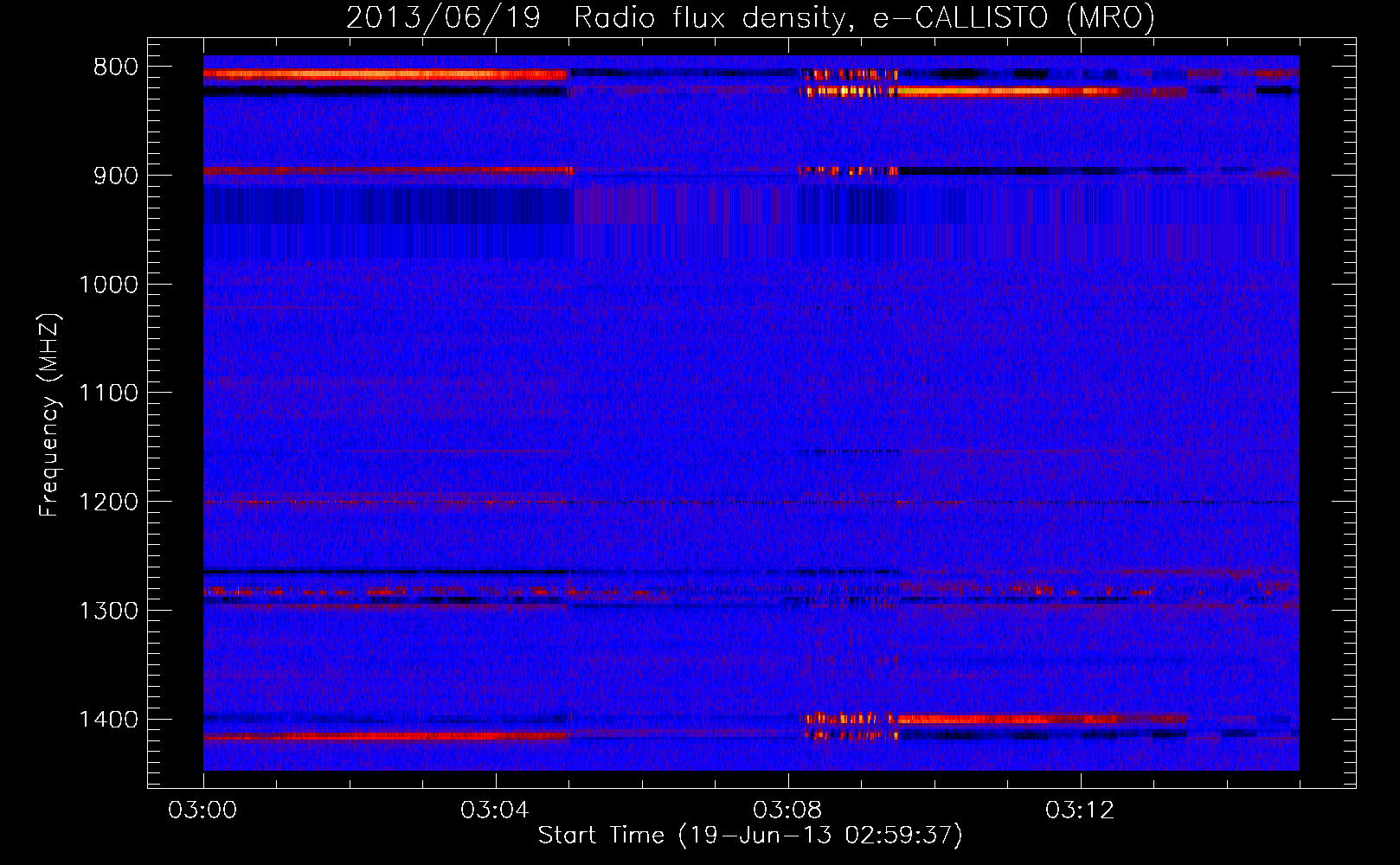The image size is (1400, 865).
Task: Click the 03:12 time tick label
Action: pyautogui.click(x=1080, y=811)
